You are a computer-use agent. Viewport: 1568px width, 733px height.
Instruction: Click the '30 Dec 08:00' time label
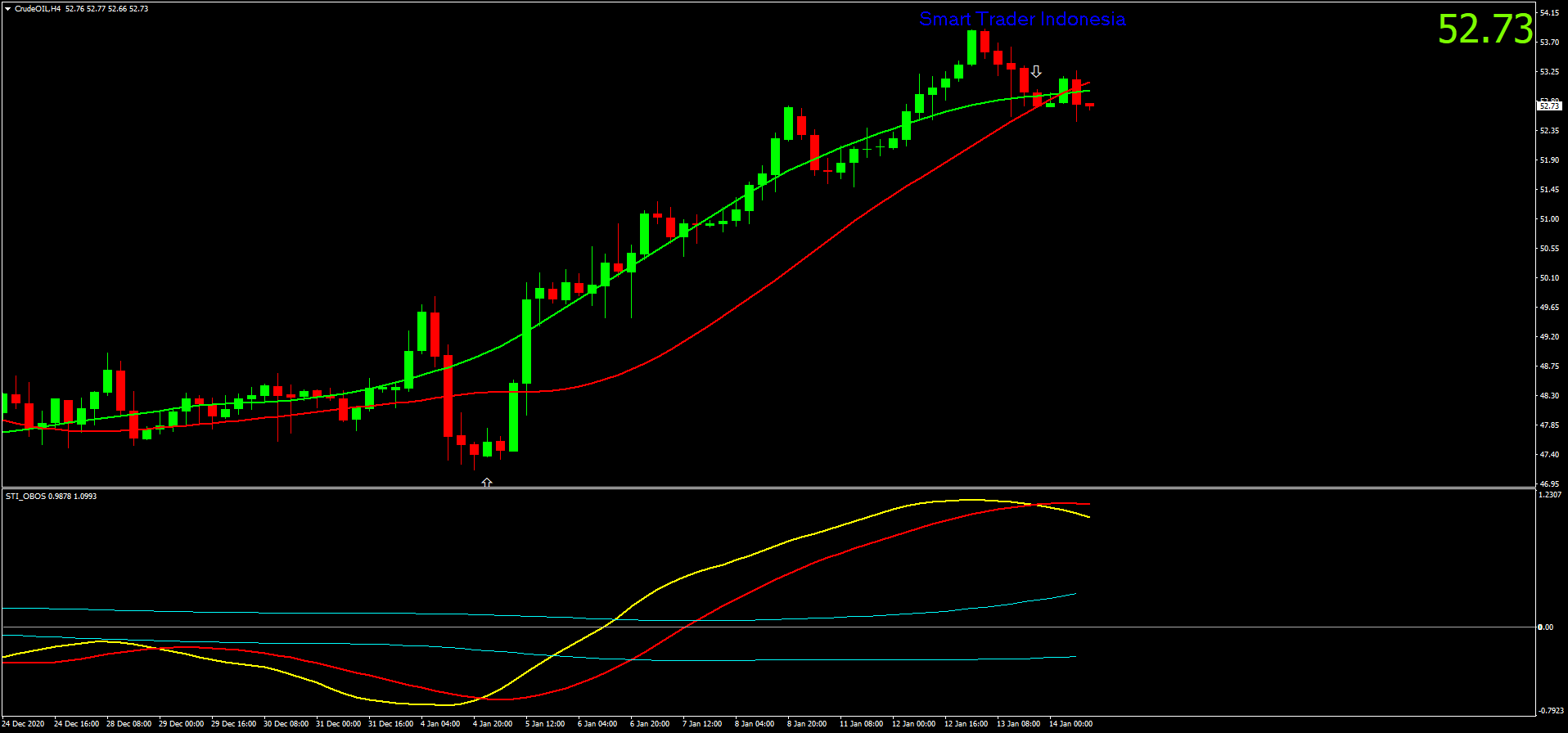(286, 724)
